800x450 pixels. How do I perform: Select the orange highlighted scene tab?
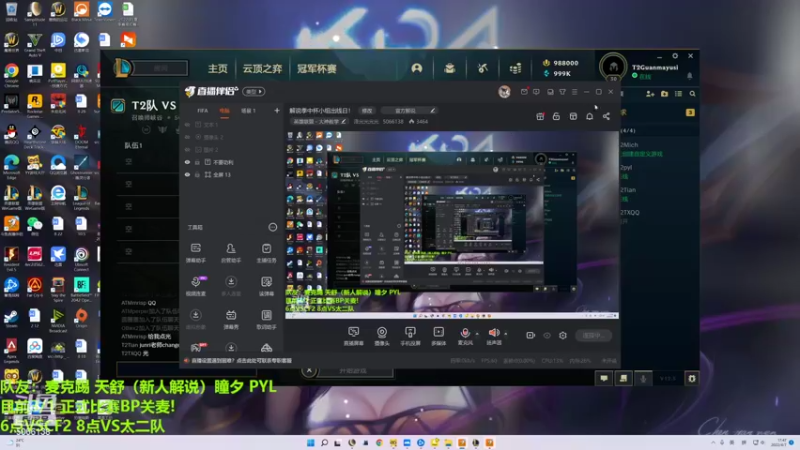[x=224, y=110]
